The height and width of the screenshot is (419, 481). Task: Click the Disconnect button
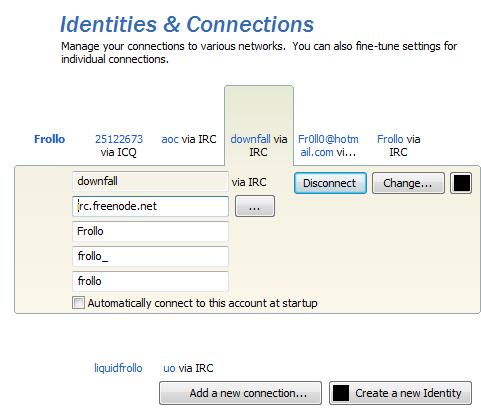[330, 183]
